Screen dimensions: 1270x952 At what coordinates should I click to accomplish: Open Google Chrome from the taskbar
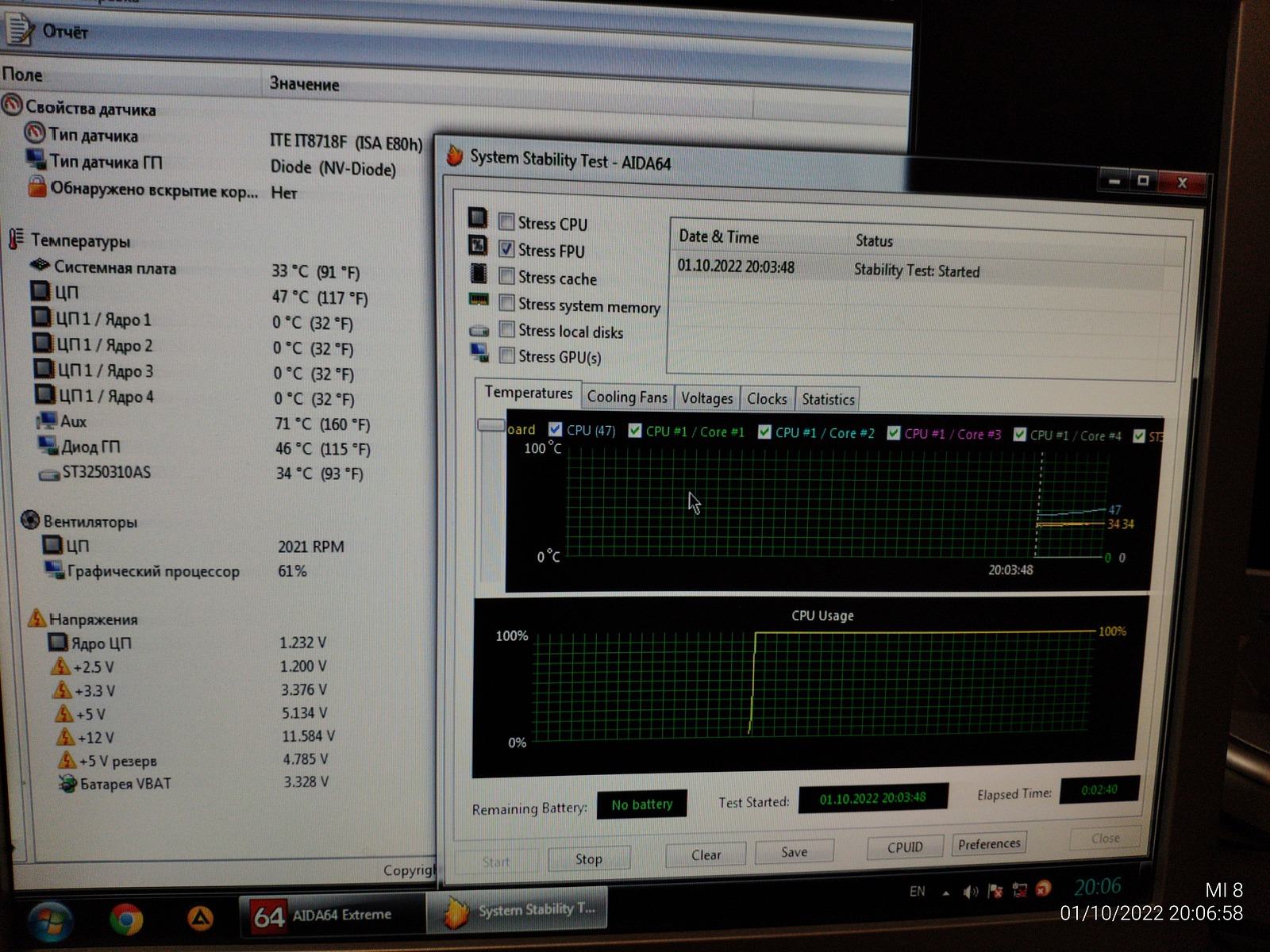[x=126, y=919]
